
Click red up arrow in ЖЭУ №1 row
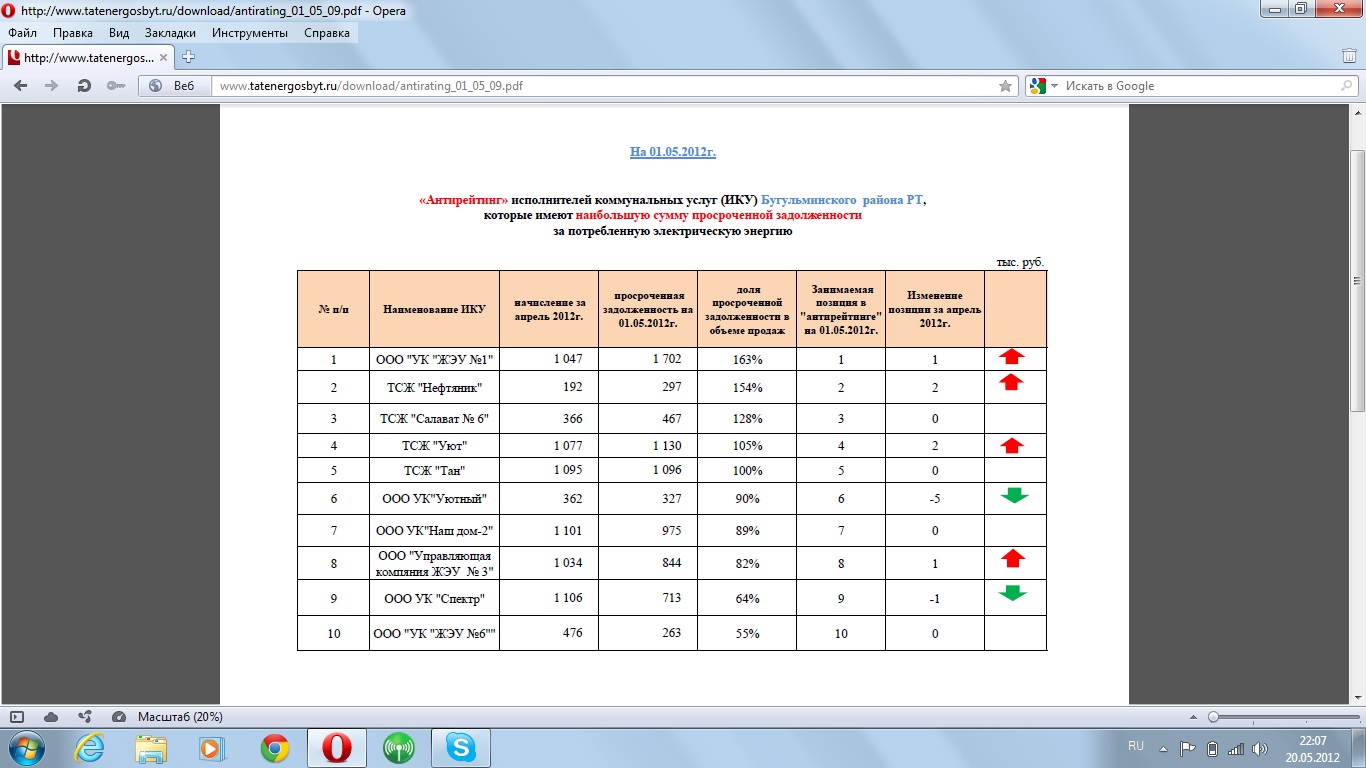click(1011, 356)
